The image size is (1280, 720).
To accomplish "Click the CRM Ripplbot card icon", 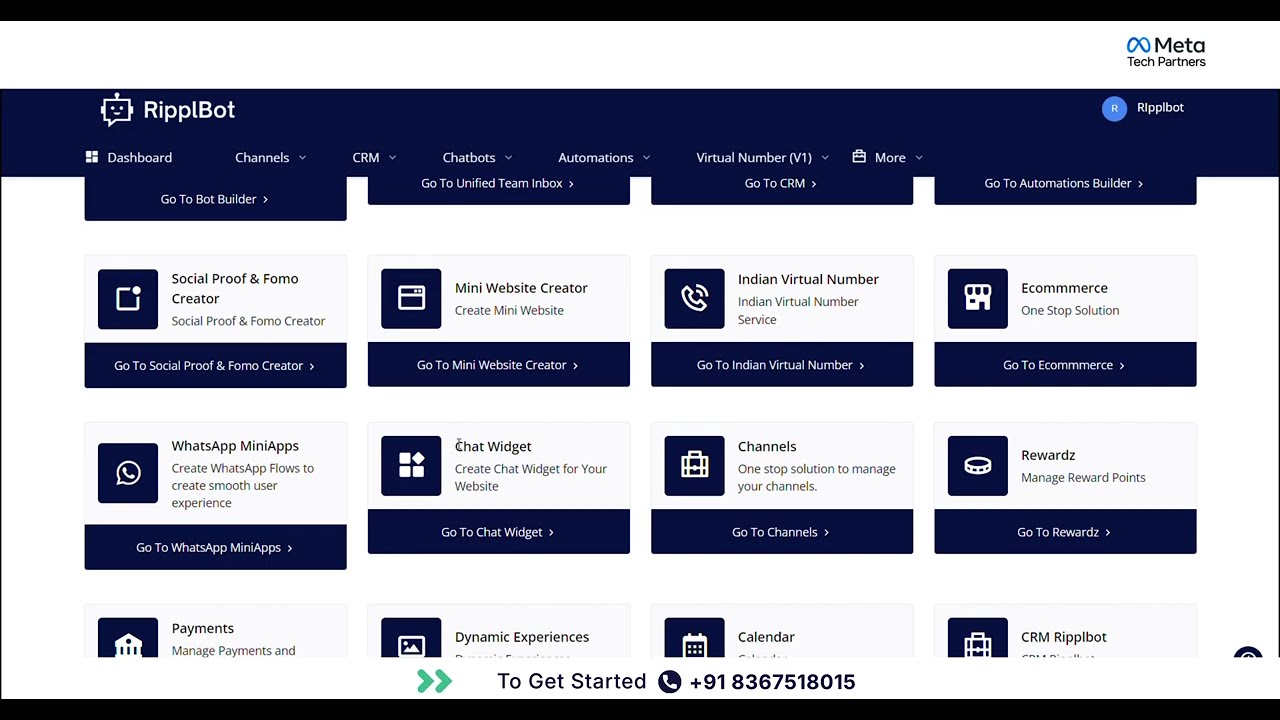I will pyautogui.click(x=977, y=638).
